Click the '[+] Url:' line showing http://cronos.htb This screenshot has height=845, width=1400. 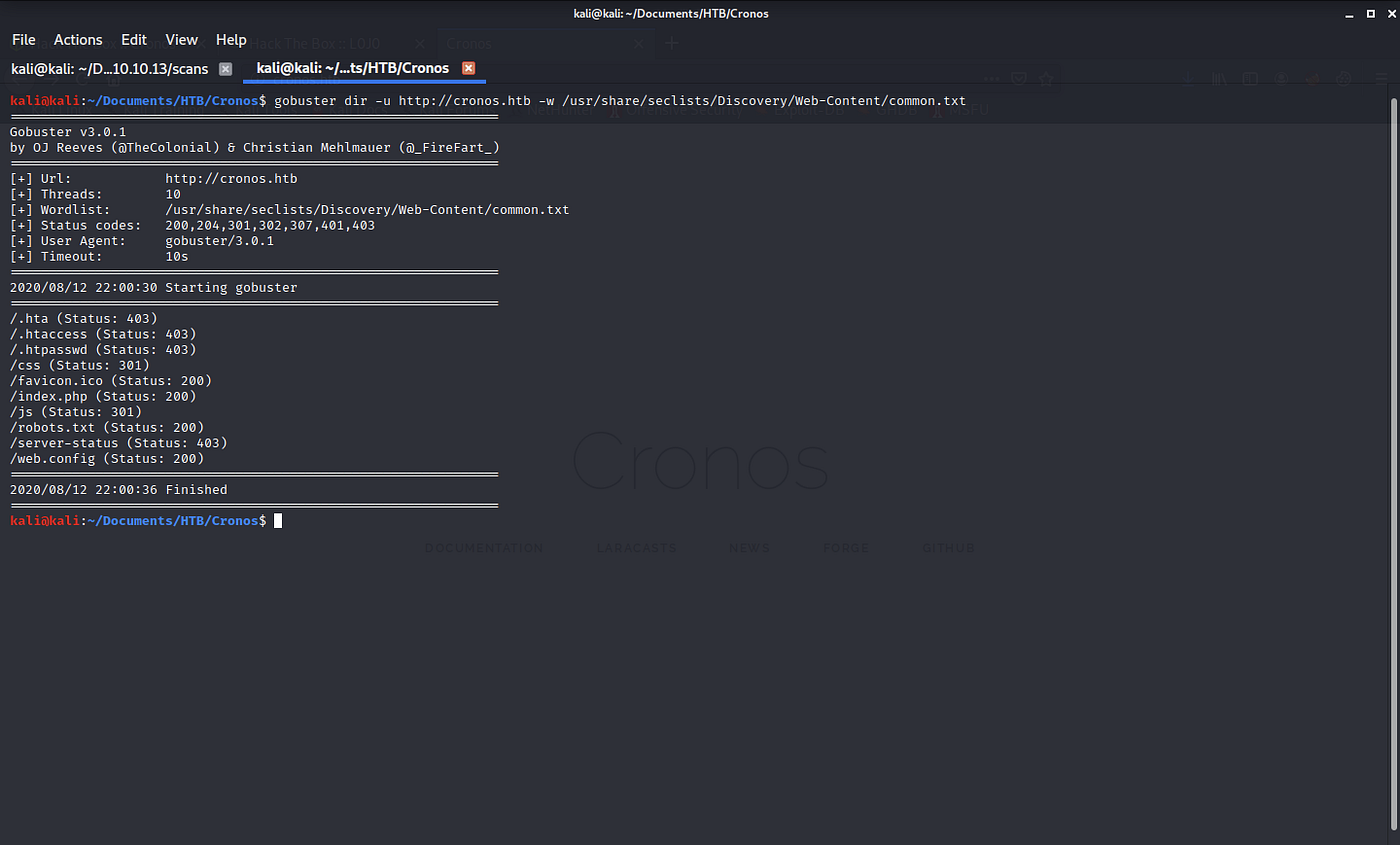(x=154, y=179)
